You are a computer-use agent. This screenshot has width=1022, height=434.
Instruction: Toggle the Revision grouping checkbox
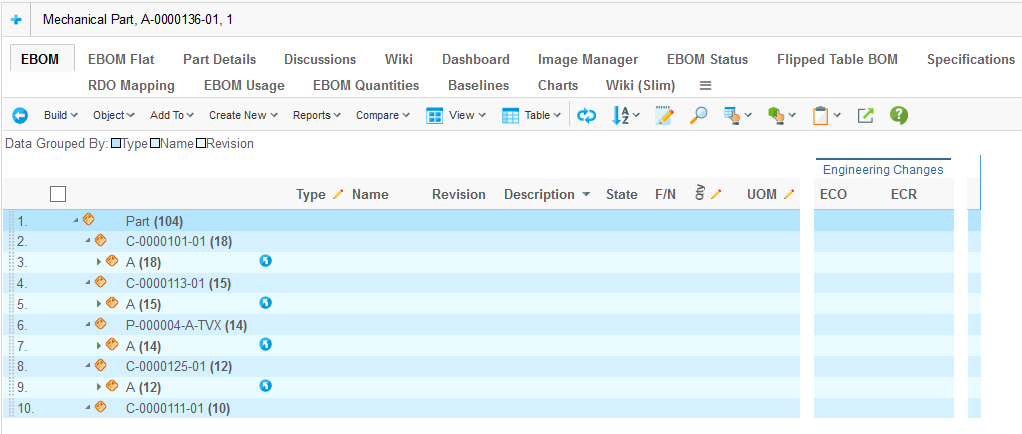201,144
